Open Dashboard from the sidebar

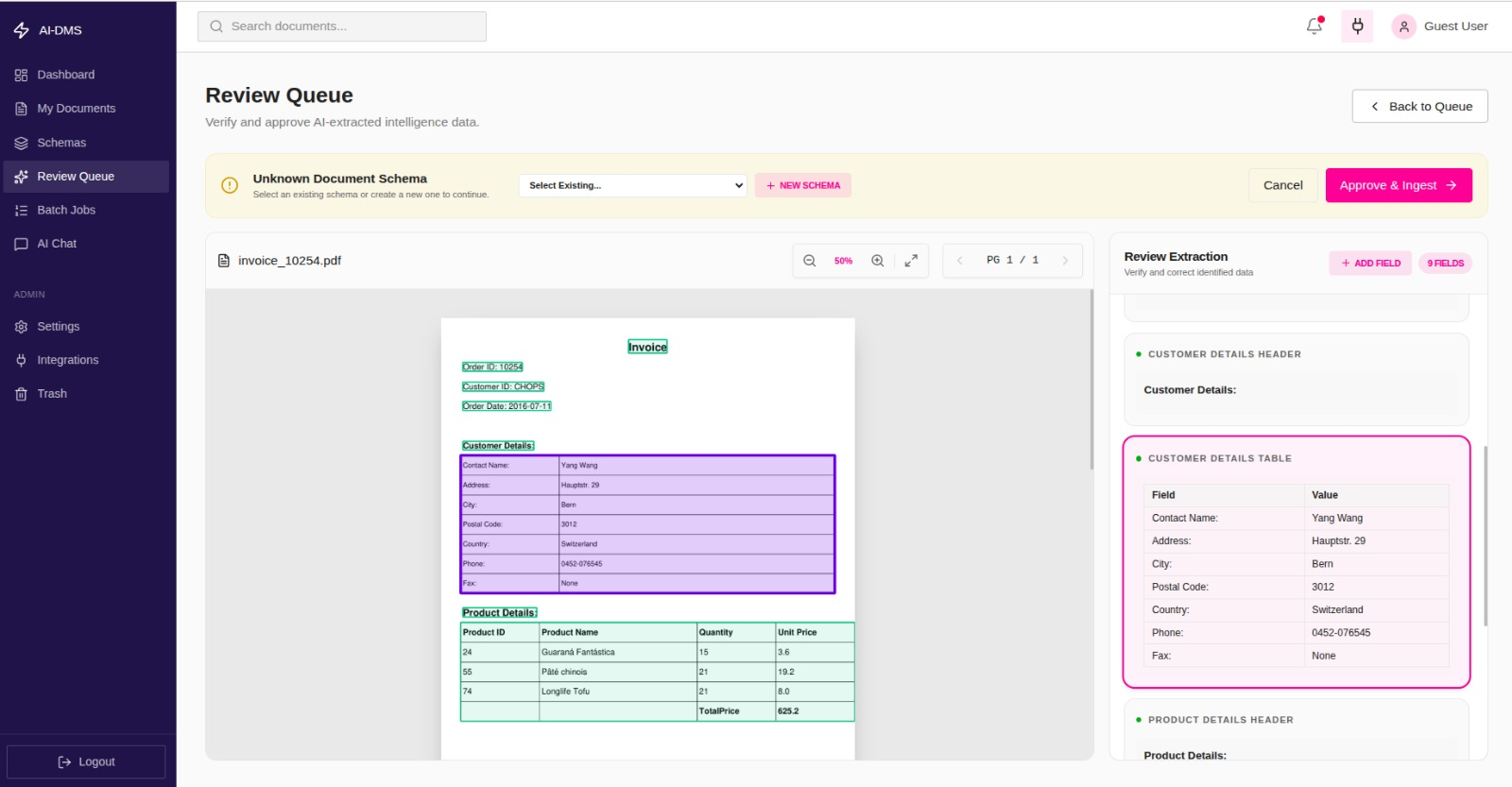(86, 75)
